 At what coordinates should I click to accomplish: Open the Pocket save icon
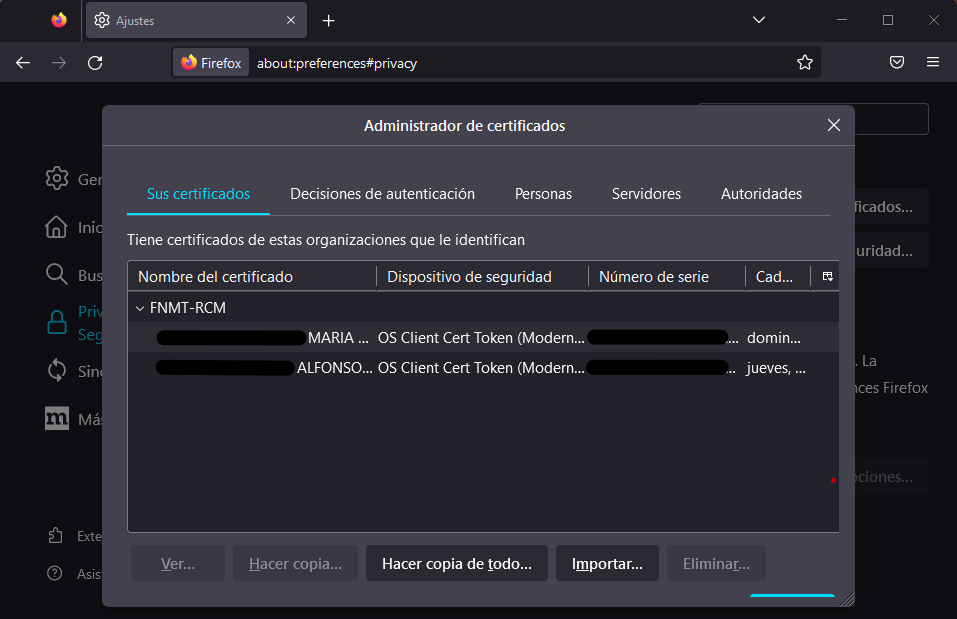coord(897,63)
